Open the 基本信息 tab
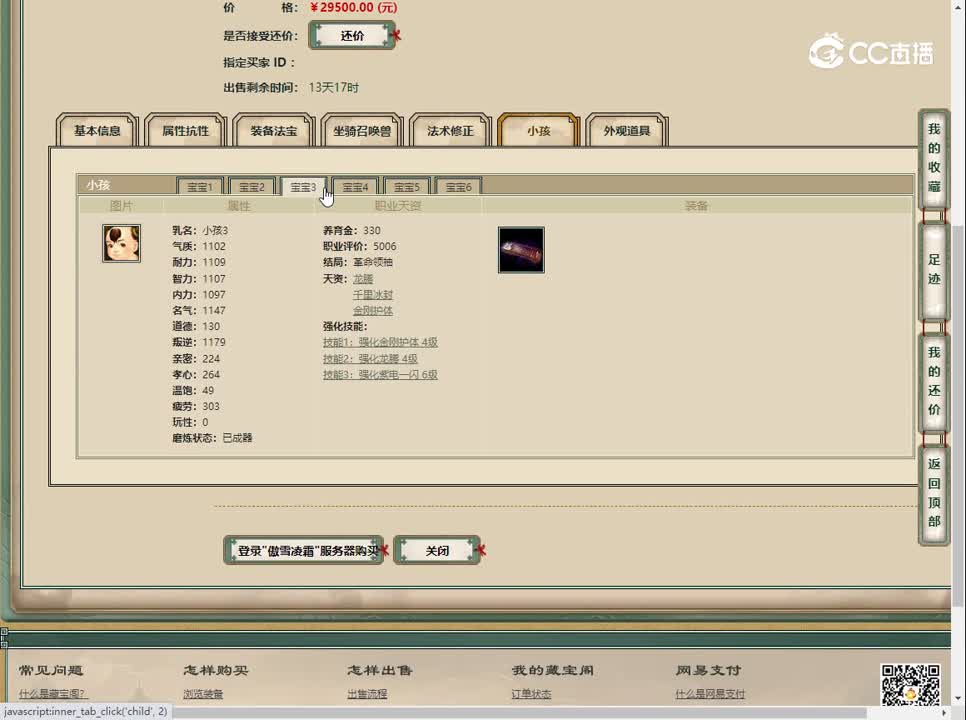 click(97, 131)
